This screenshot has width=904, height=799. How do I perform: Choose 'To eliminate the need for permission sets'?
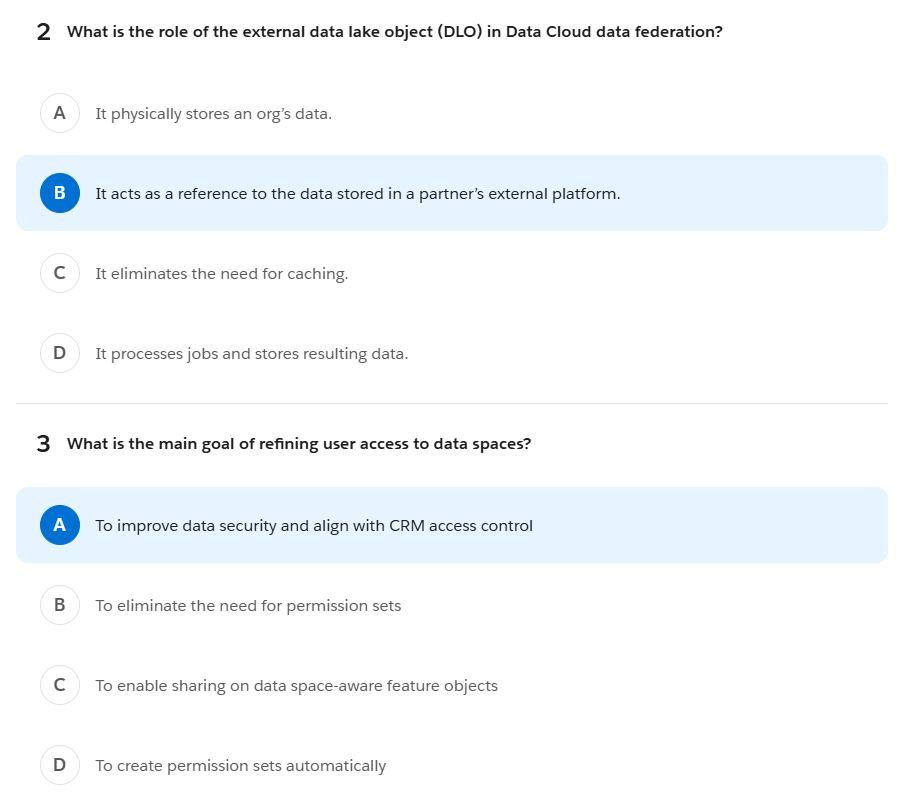[x=248, y=606]
